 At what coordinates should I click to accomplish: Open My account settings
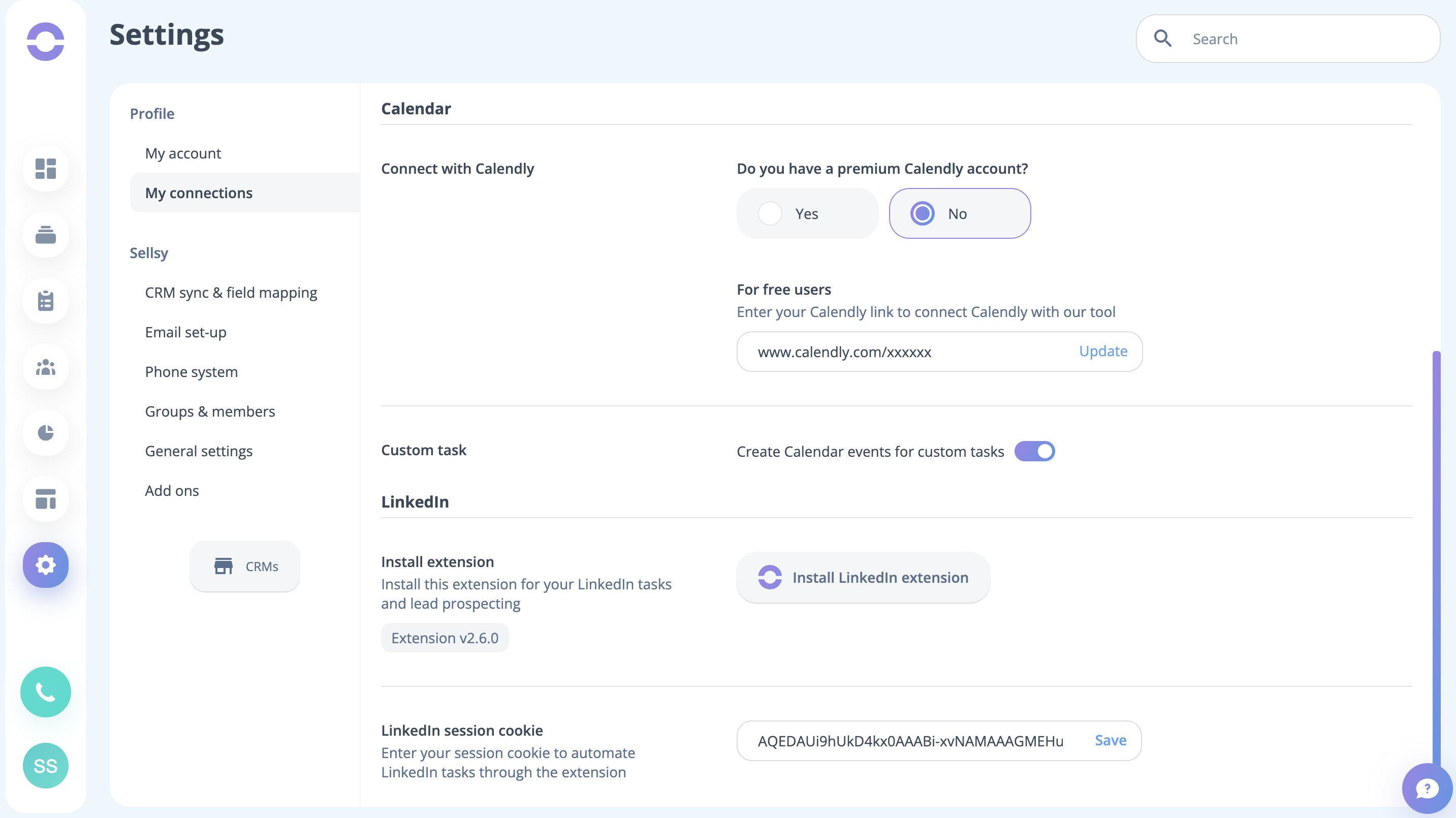coord(183,153)
